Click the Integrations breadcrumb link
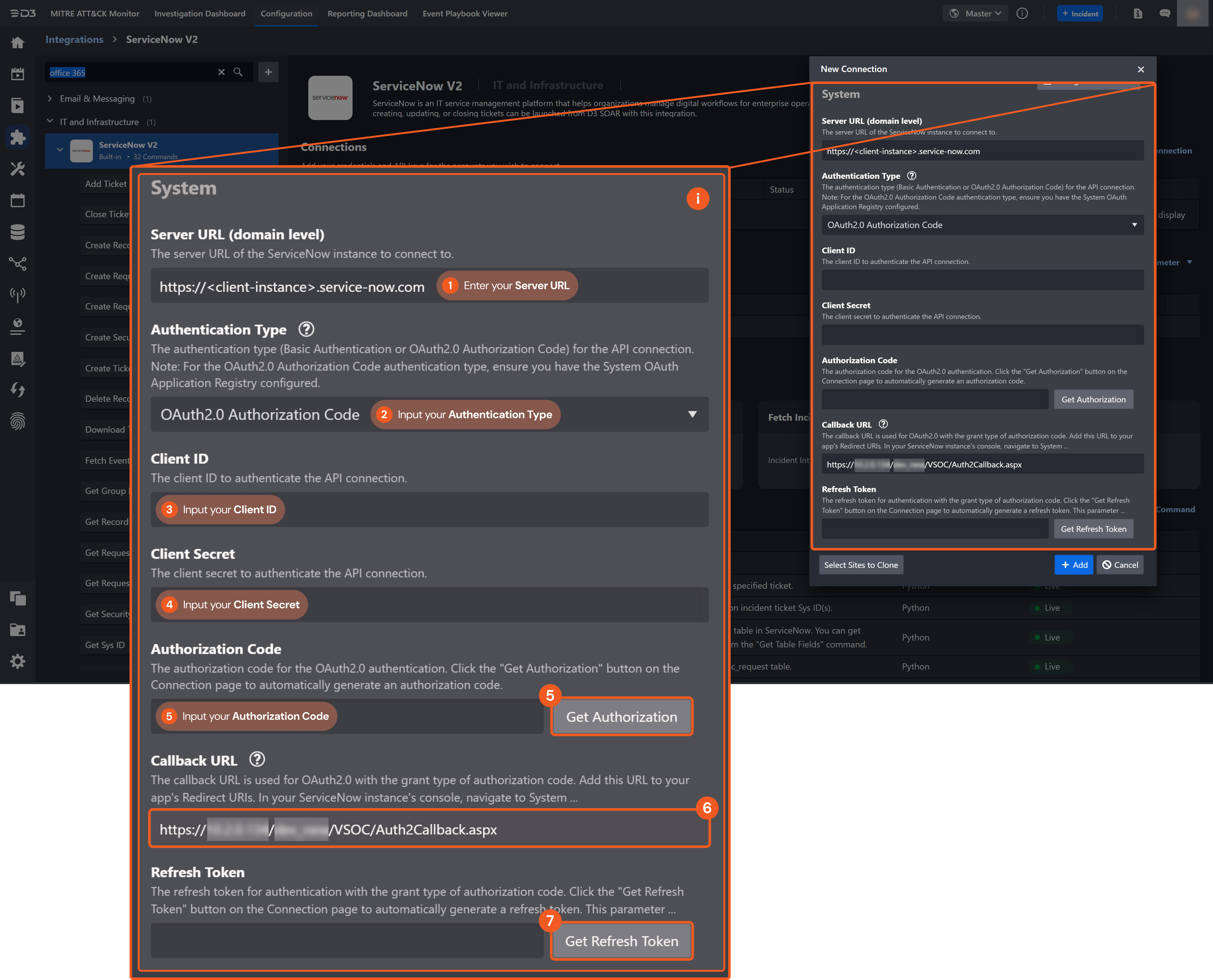Viewport: 1213px width, 980px height. pos(74,39)
